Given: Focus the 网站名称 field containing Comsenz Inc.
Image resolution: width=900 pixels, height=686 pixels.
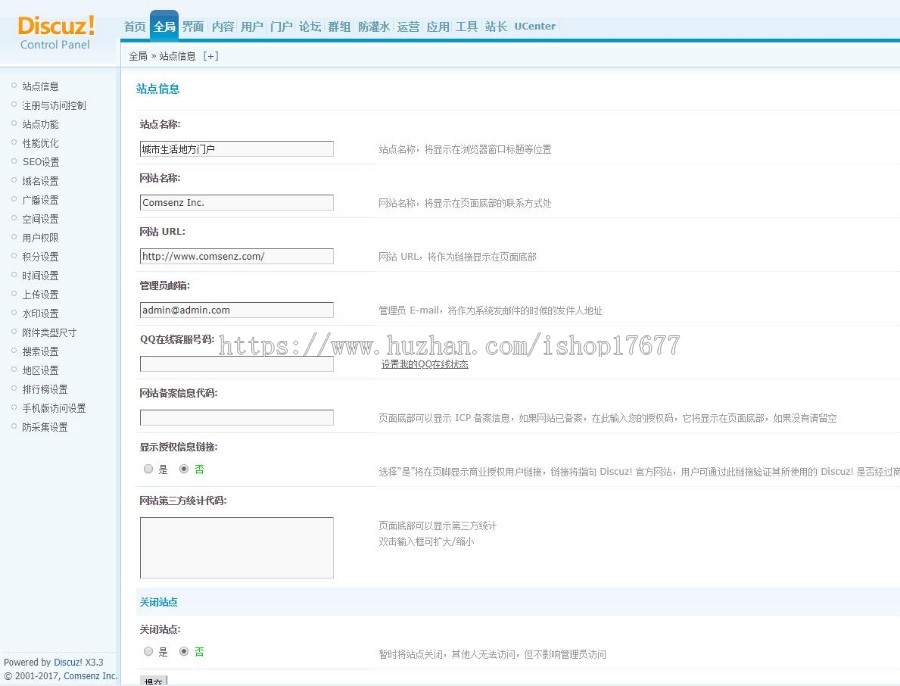Looking at the screenshot, I should tap(236, 203).
